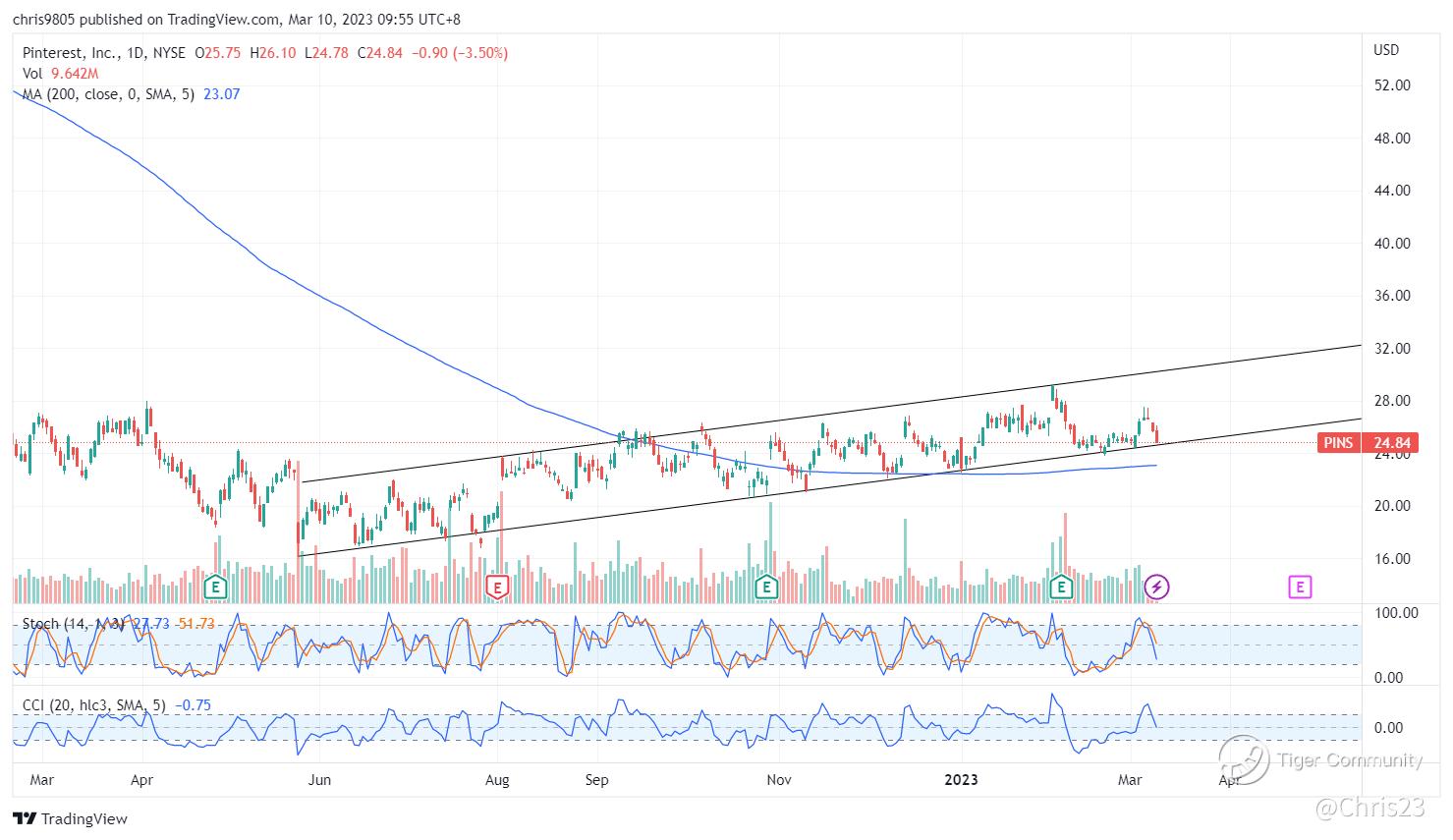
Task: Click the orange Stoch value 51.73
Action: tap(196, 624)
